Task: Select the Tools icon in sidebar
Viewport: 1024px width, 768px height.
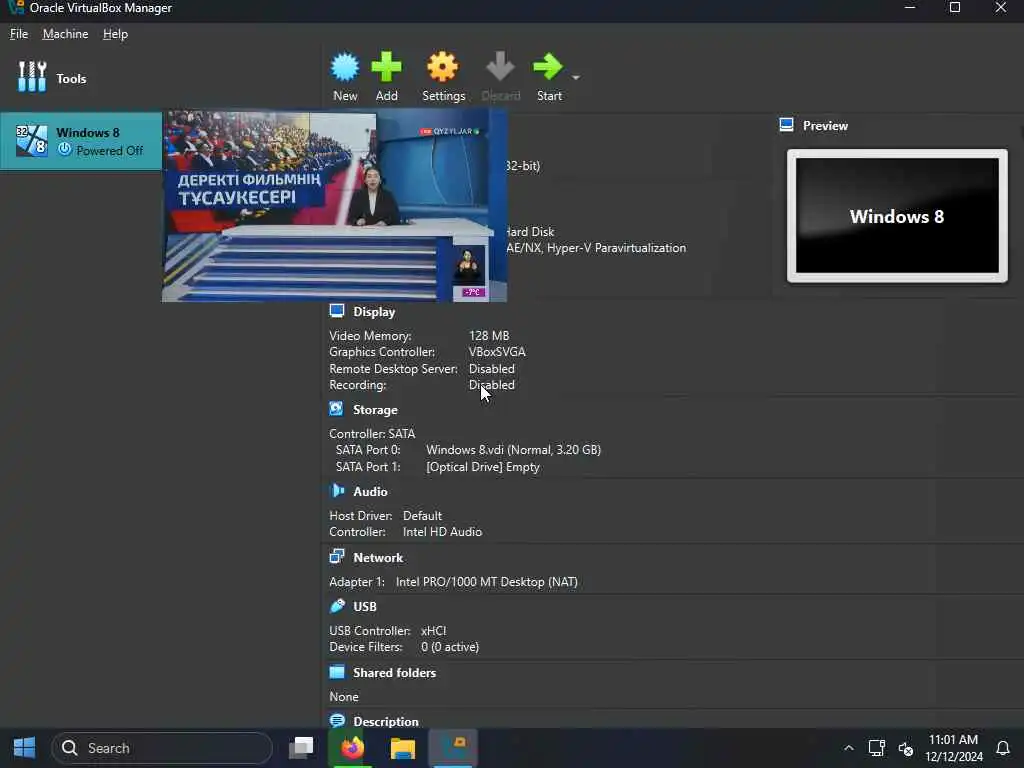Action: 32,77
